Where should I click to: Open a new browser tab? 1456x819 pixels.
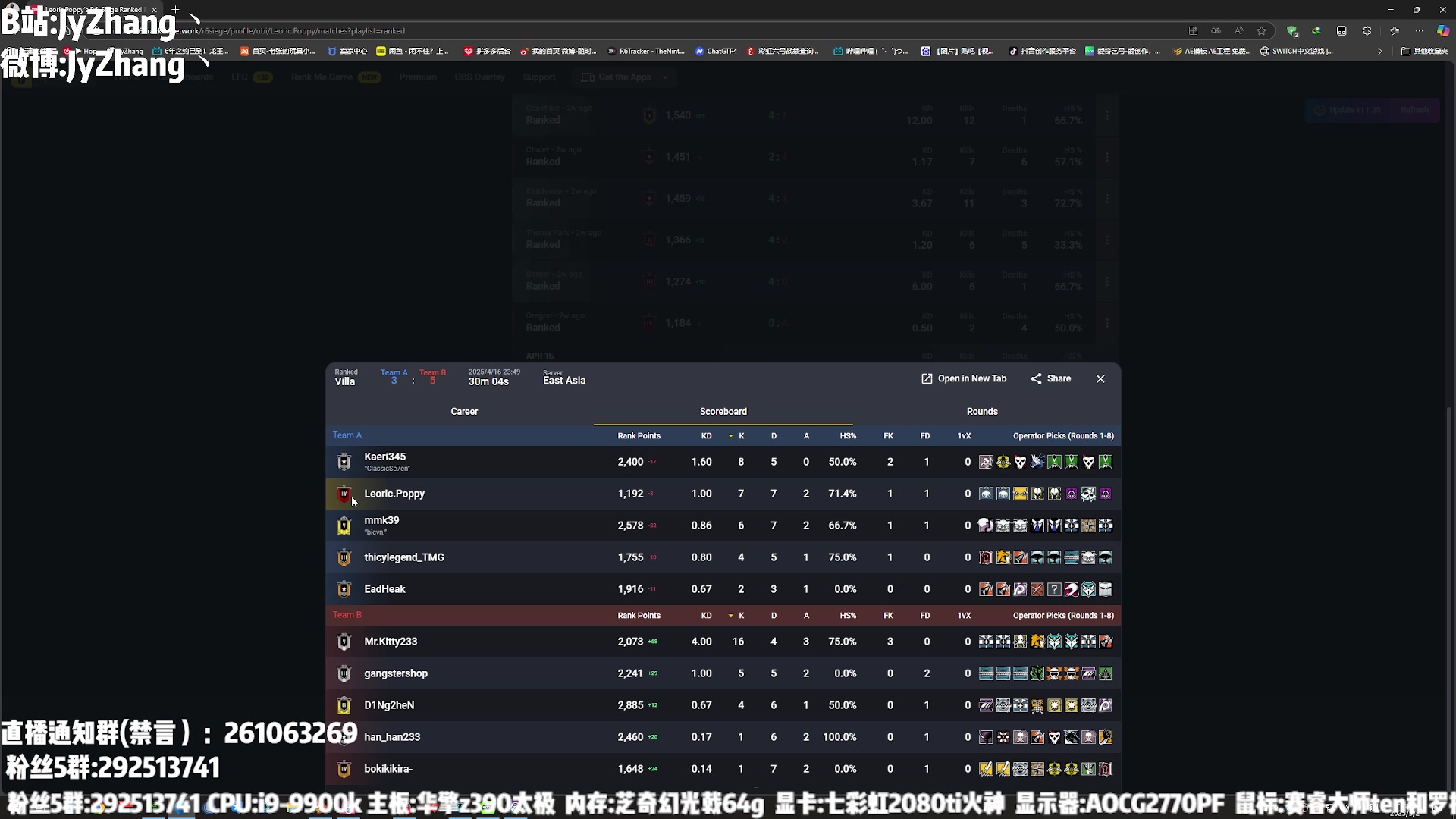click(x=175, y=10)
